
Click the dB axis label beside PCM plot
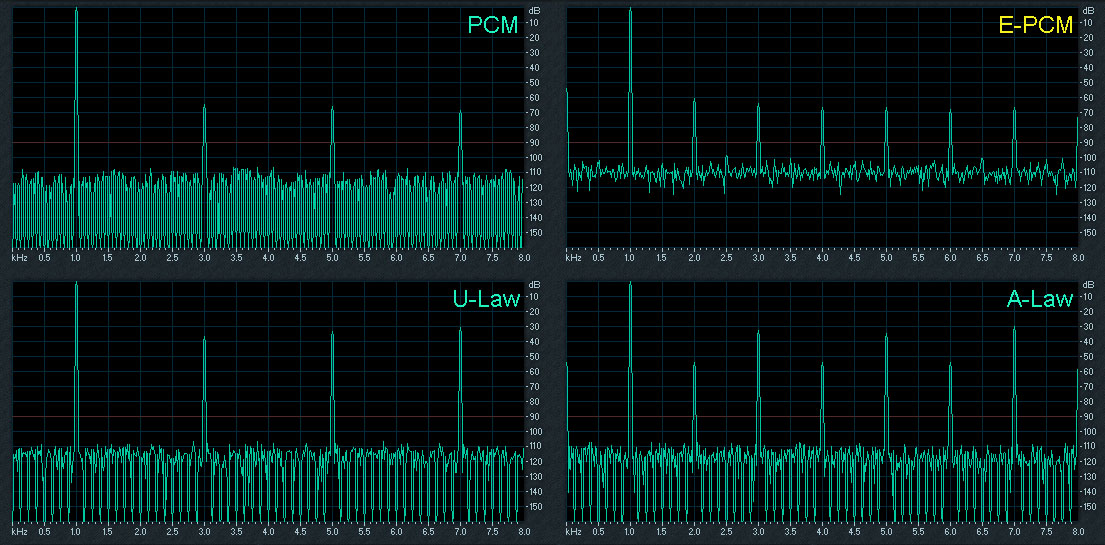[534, 10]
